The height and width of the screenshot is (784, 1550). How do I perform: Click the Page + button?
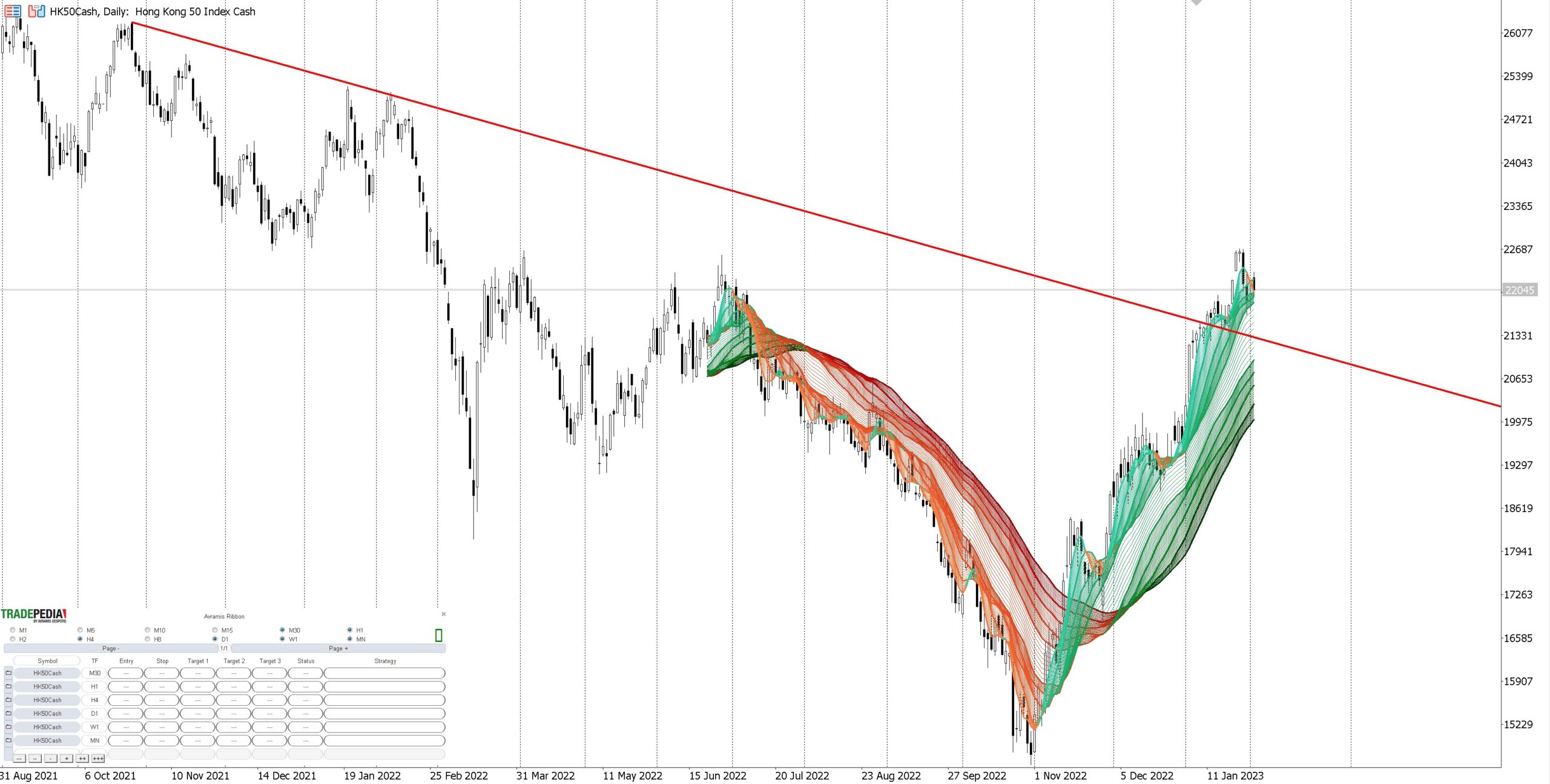(338, 648)
